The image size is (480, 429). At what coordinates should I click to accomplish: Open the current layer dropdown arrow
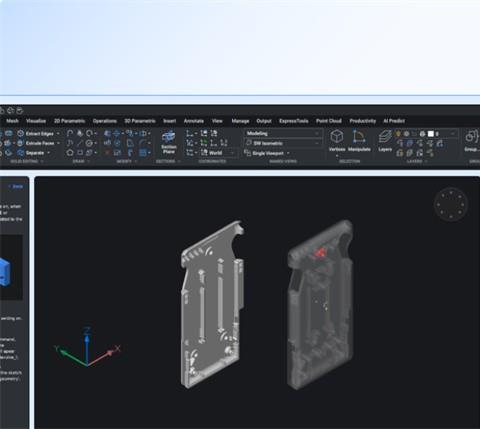tap(453, 134)
